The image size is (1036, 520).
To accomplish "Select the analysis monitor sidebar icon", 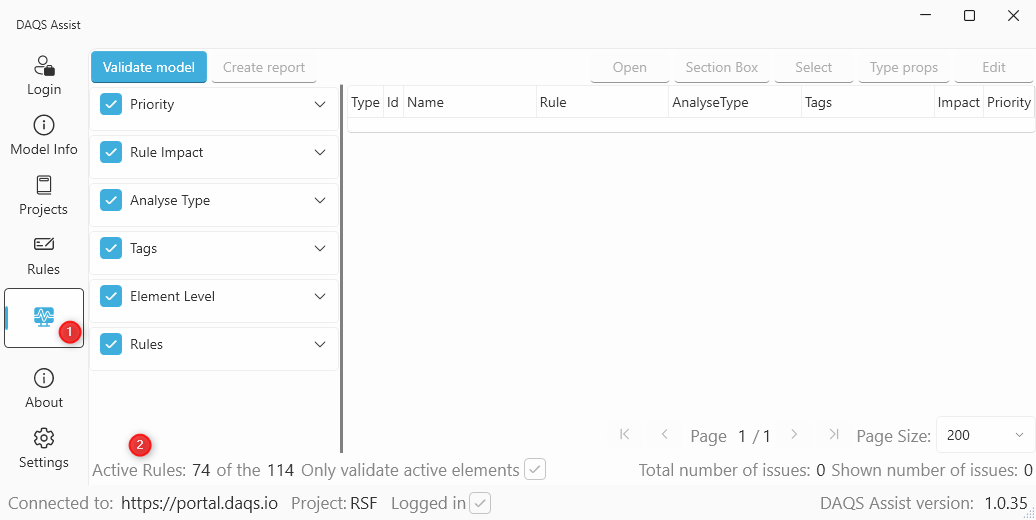I will pyautogui.click(x=44, y=317).
